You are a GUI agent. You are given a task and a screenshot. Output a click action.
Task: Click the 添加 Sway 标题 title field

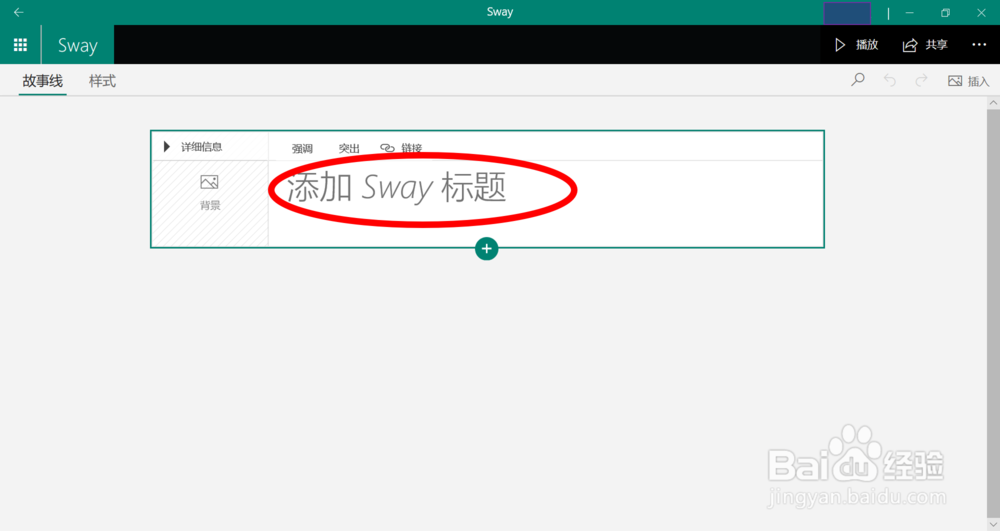coord(396,188)
